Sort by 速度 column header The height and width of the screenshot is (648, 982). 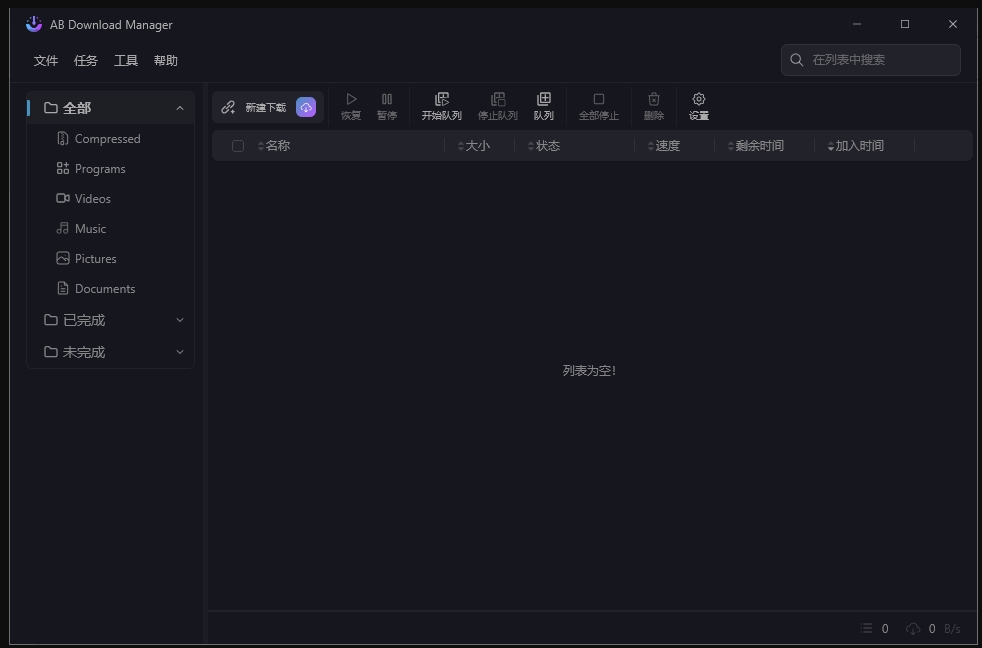[664, 146]
